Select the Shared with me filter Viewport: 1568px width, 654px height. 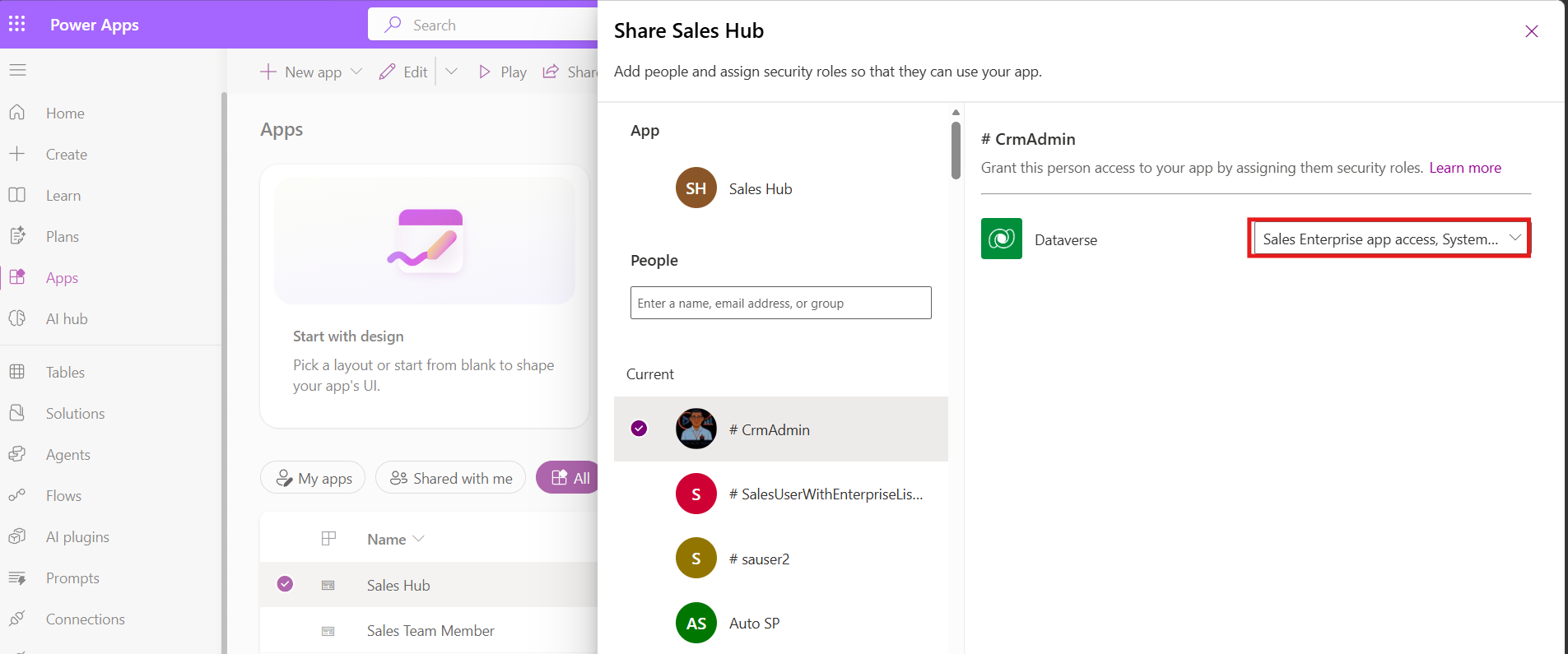pyautogui.click(x=450, y=478)
